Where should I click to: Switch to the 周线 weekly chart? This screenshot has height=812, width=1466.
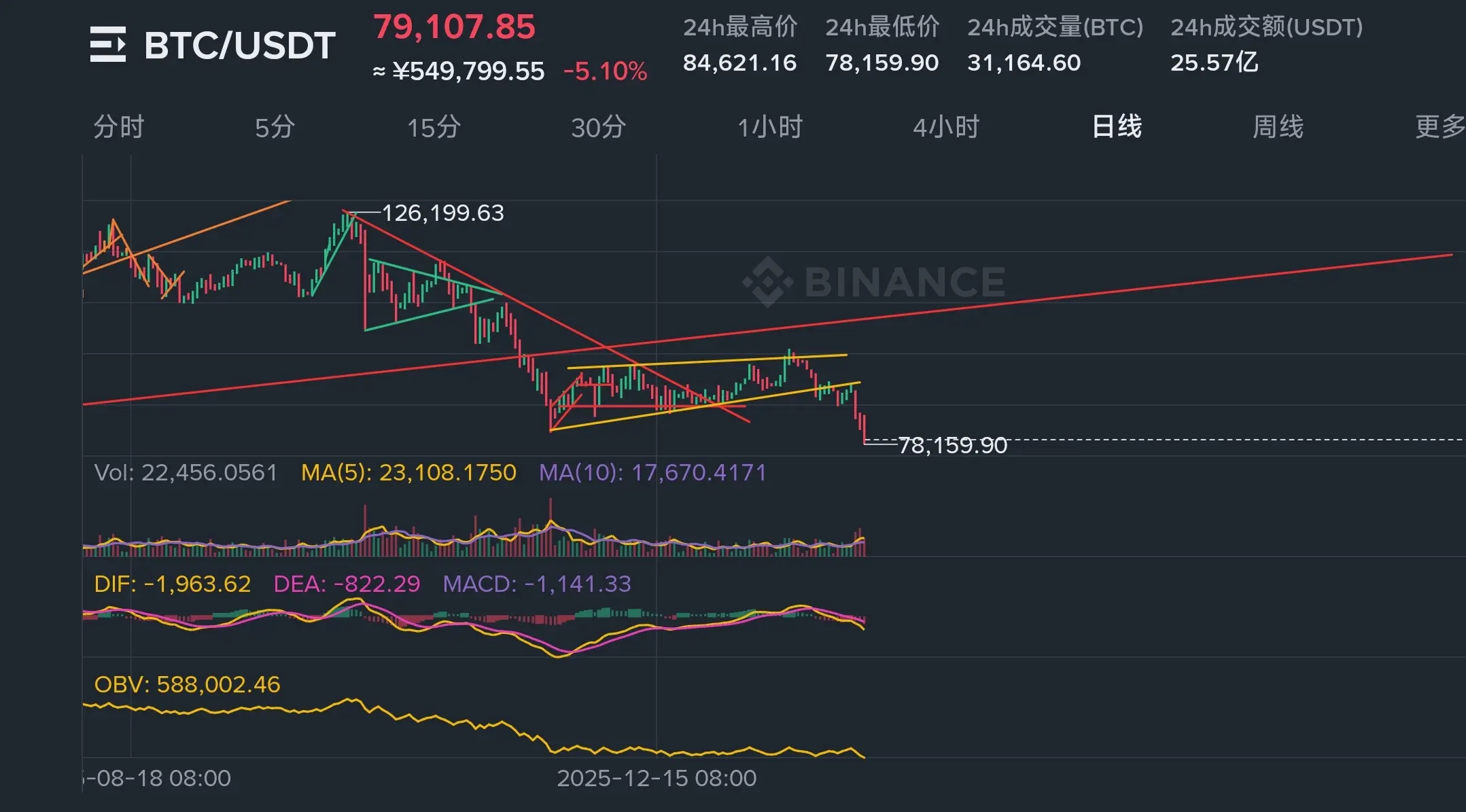click(x=1278, y=127)
